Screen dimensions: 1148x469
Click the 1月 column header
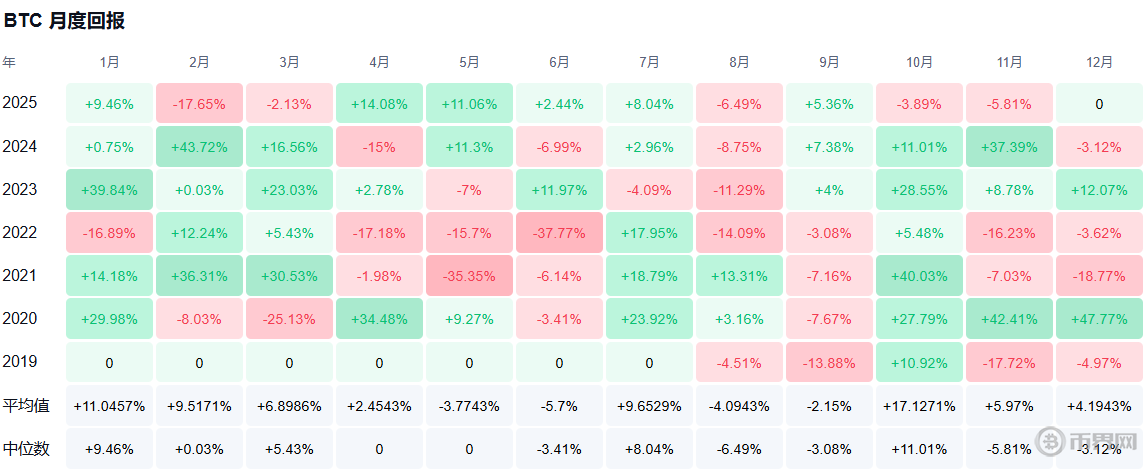point(109,63)
